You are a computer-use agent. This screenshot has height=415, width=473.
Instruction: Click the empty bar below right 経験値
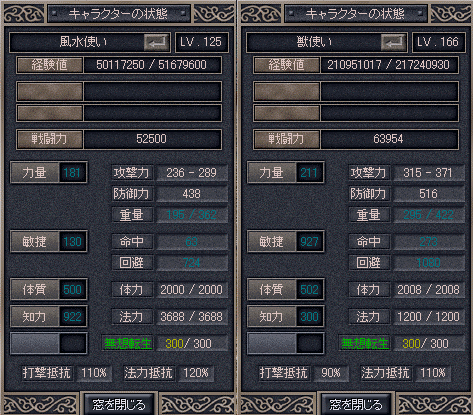356,91
